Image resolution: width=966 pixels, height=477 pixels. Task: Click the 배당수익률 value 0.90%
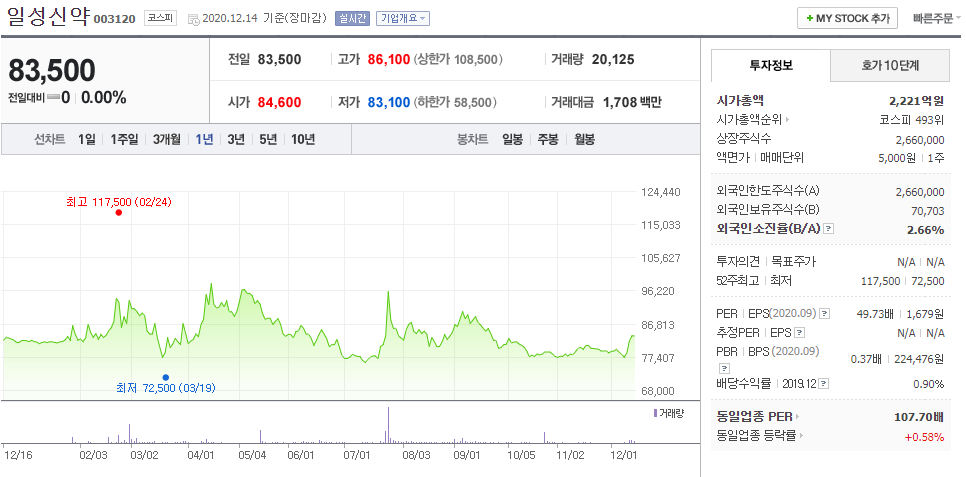(x=928, y=384)
